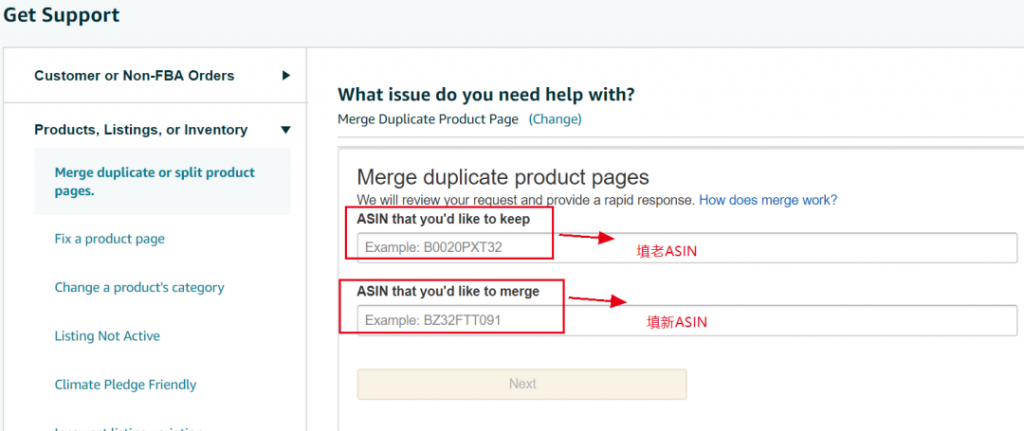
Task: Click the ASIN that you'd like to keep label
Action: (443, 219)
